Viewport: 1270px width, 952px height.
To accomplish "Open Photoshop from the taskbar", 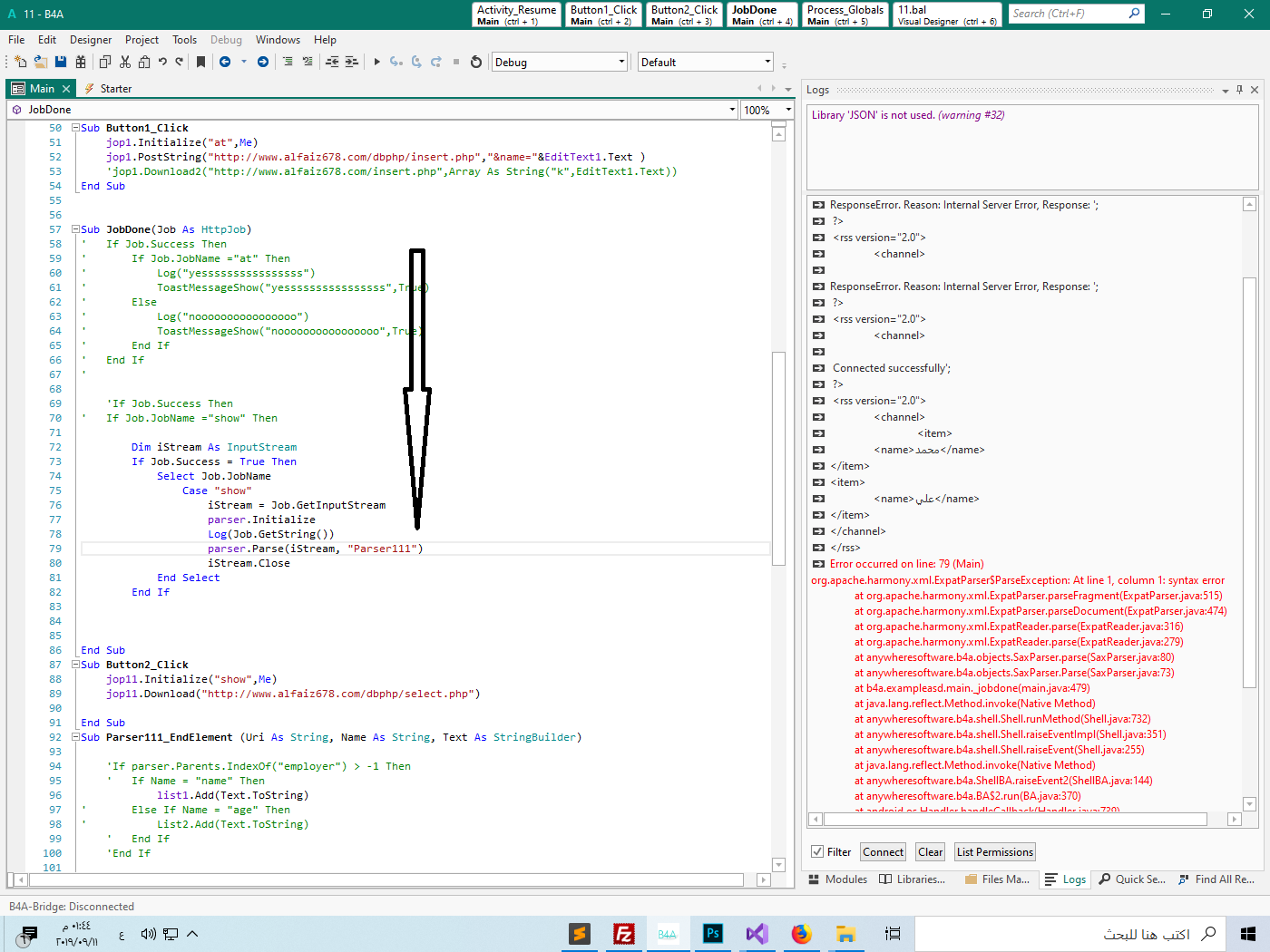I will [713, 933].
